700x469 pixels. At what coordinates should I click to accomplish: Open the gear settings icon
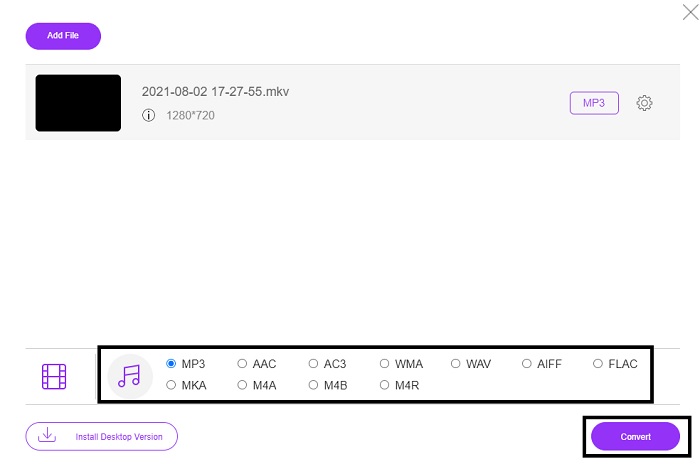click(644, 103)
